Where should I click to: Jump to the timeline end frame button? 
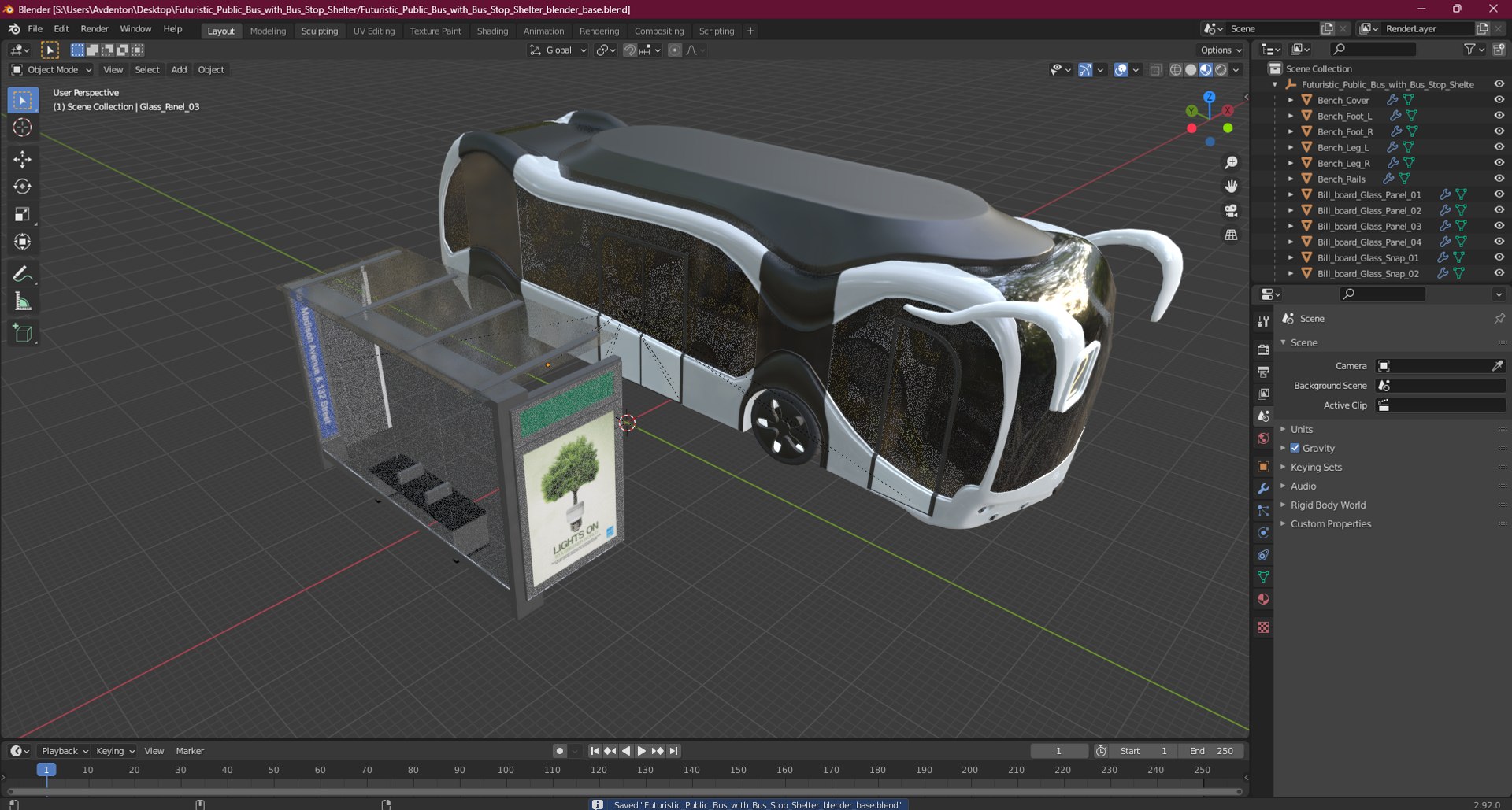(x=673, y=751)
